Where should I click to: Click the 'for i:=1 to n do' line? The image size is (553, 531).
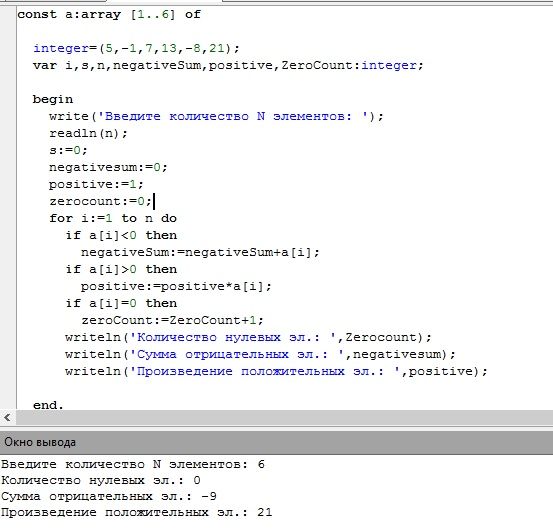pos(113,218)
